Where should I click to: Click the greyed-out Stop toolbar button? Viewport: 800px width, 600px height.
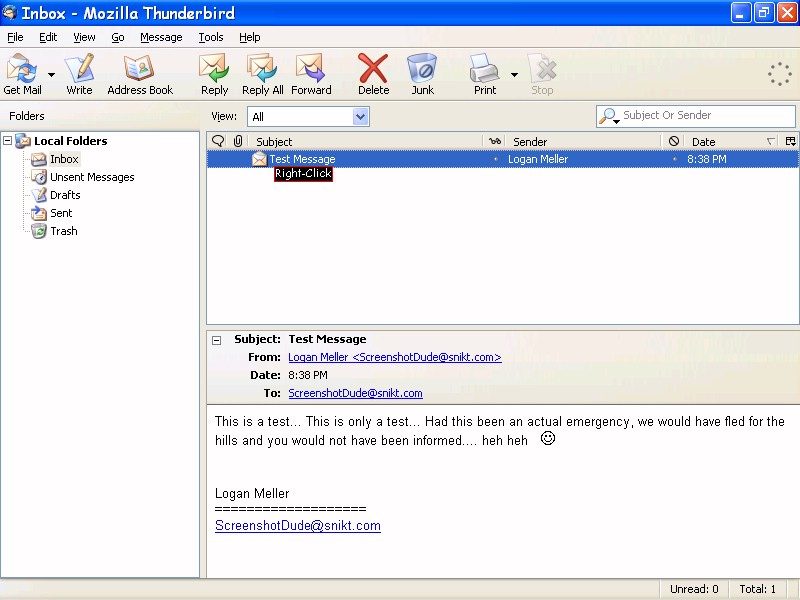542,74
